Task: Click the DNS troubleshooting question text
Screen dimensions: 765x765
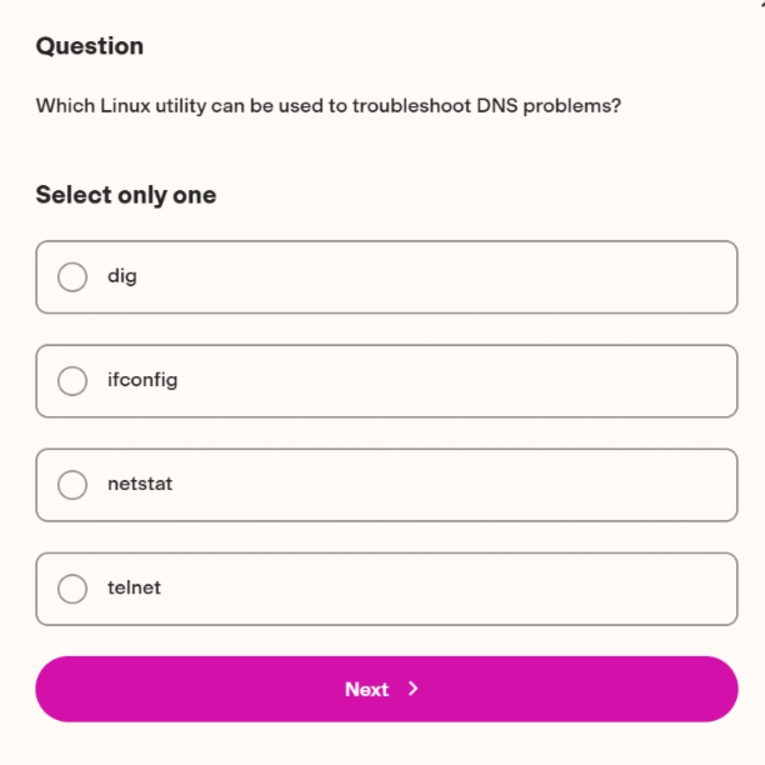Action: pos(328,106)
